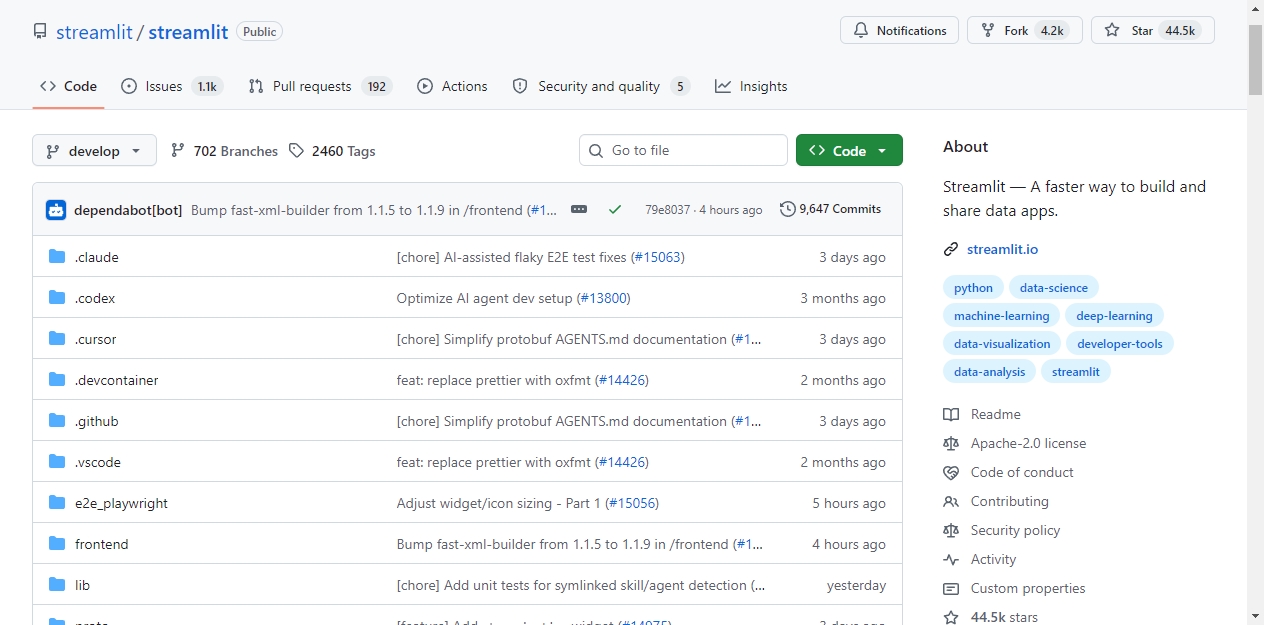Click the Custom properties icon
Viewport: 1264px width, 625px height.
[x=951, y=588]
